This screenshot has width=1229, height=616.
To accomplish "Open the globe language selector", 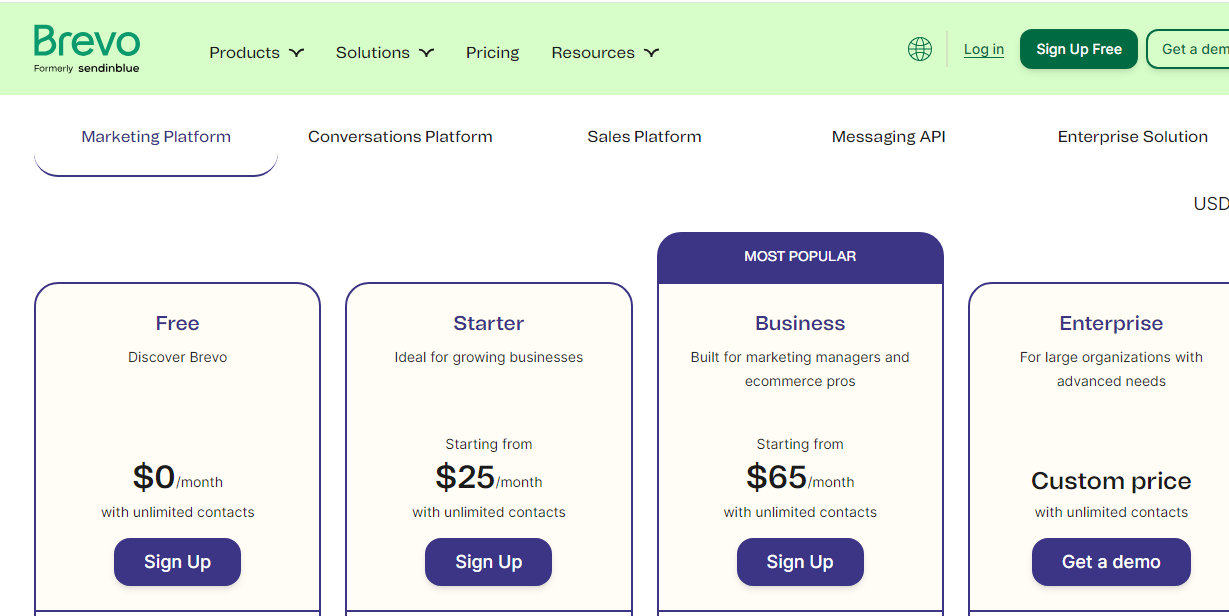I will 920,49.
